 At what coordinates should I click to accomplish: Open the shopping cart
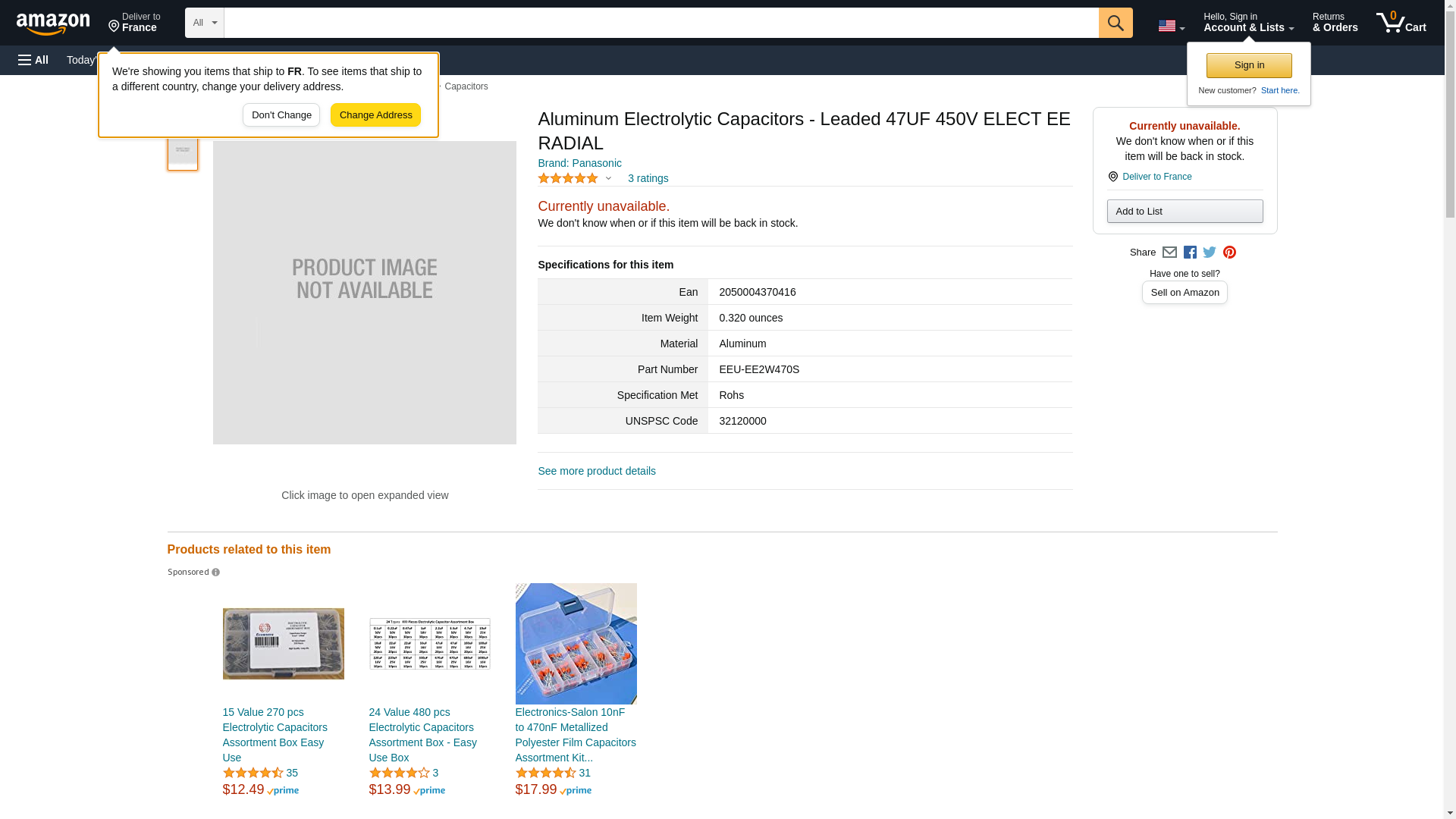pos(1401,23)
